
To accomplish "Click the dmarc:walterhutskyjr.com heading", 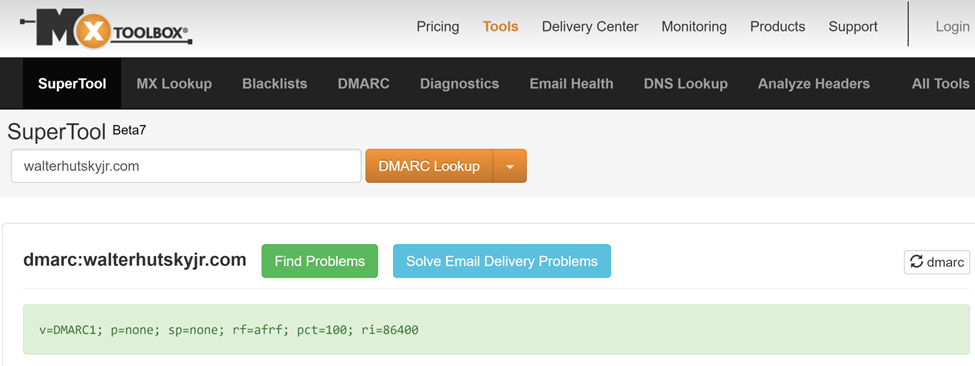I will (135, 260).
